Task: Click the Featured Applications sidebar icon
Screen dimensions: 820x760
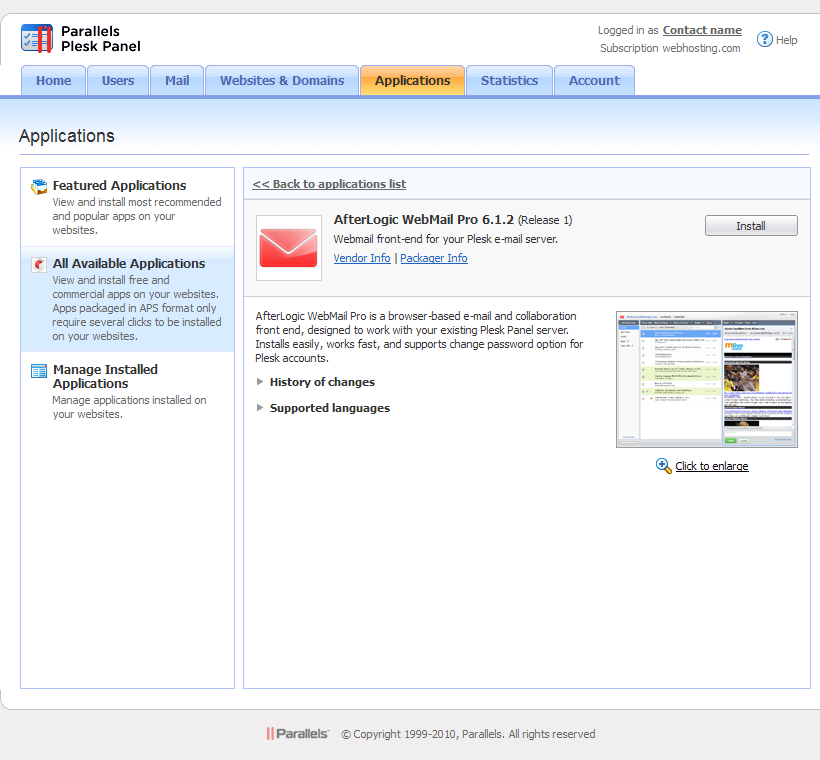Action: point(39,186)
